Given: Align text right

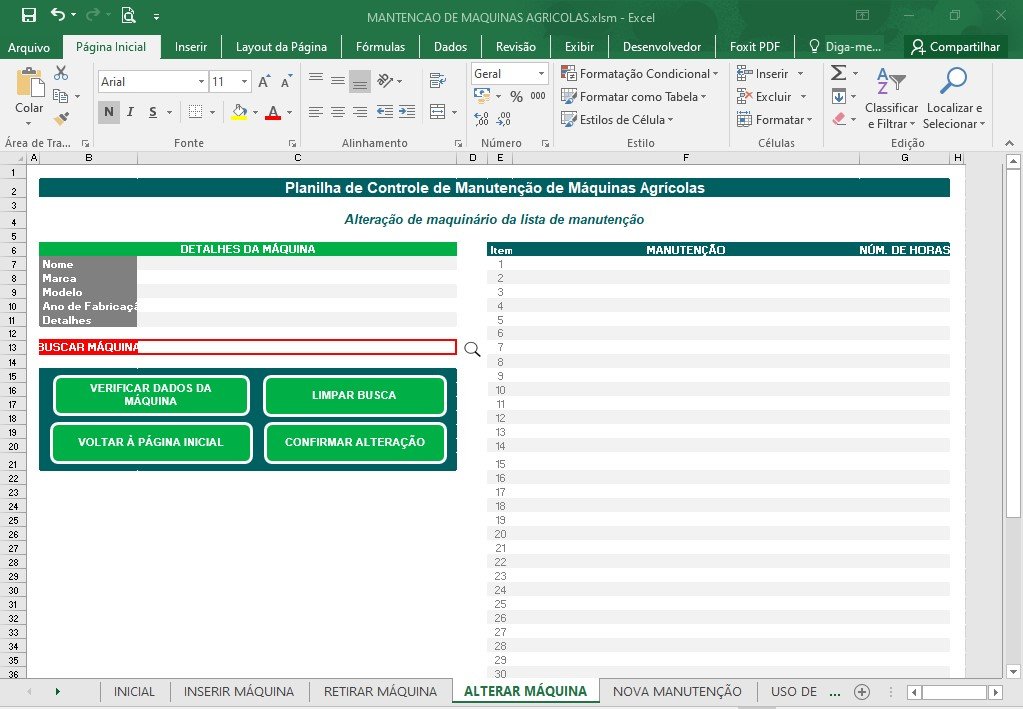Looking at the screenshot, I should pyautogui.click(x=359, y=112).
